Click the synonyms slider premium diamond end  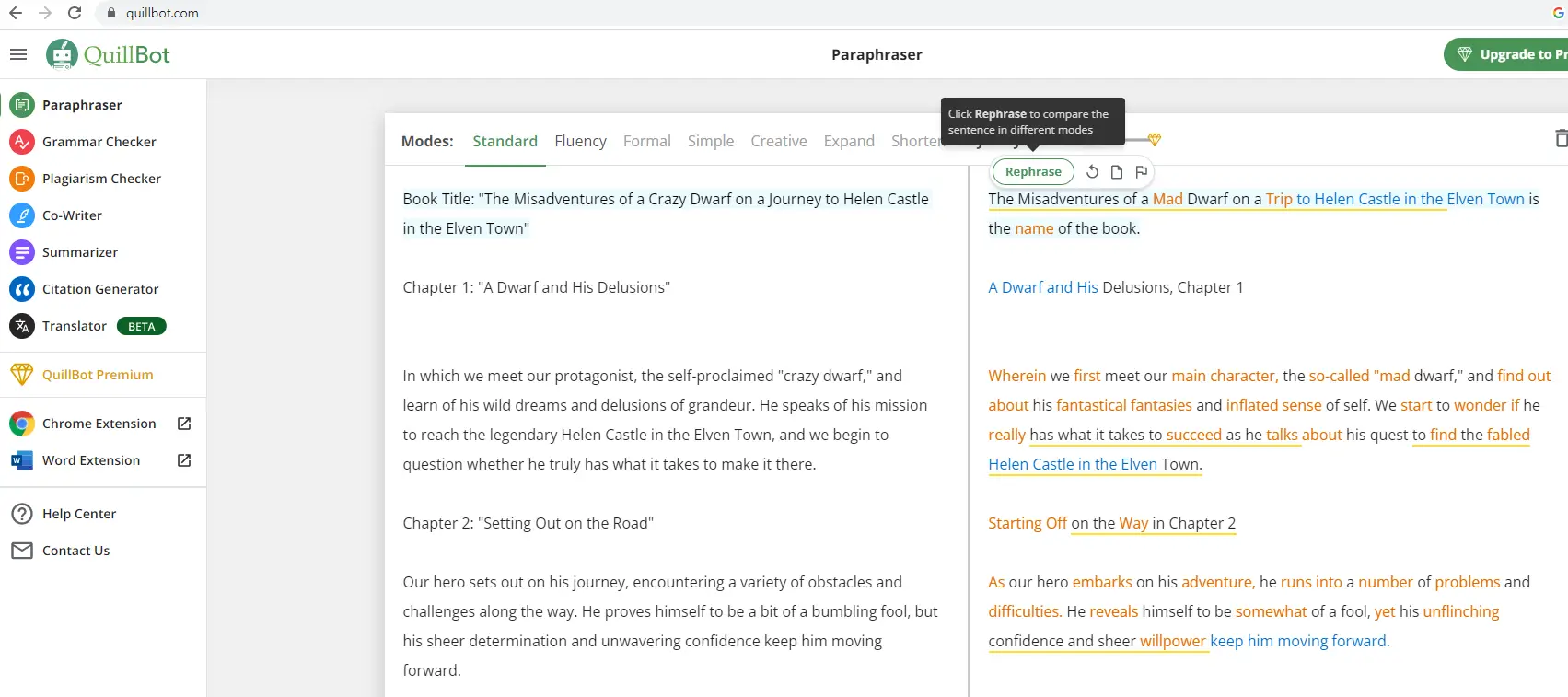pos(1155,140)
